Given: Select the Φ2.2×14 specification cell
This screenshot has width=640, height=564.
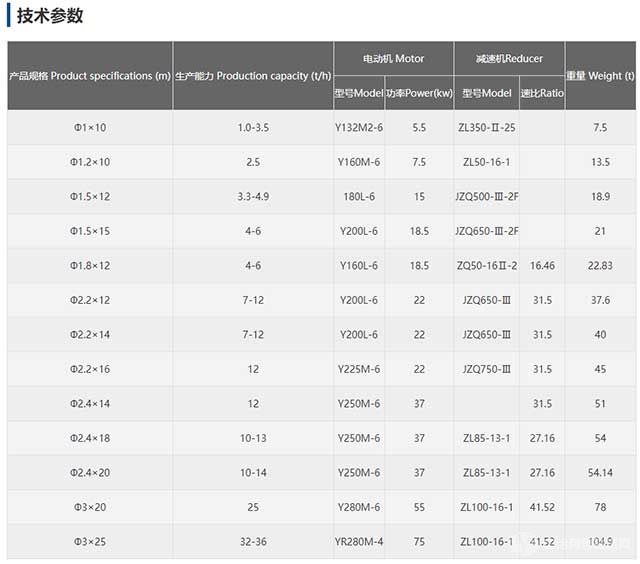Looking at the screenshot, I should (90, 335).
